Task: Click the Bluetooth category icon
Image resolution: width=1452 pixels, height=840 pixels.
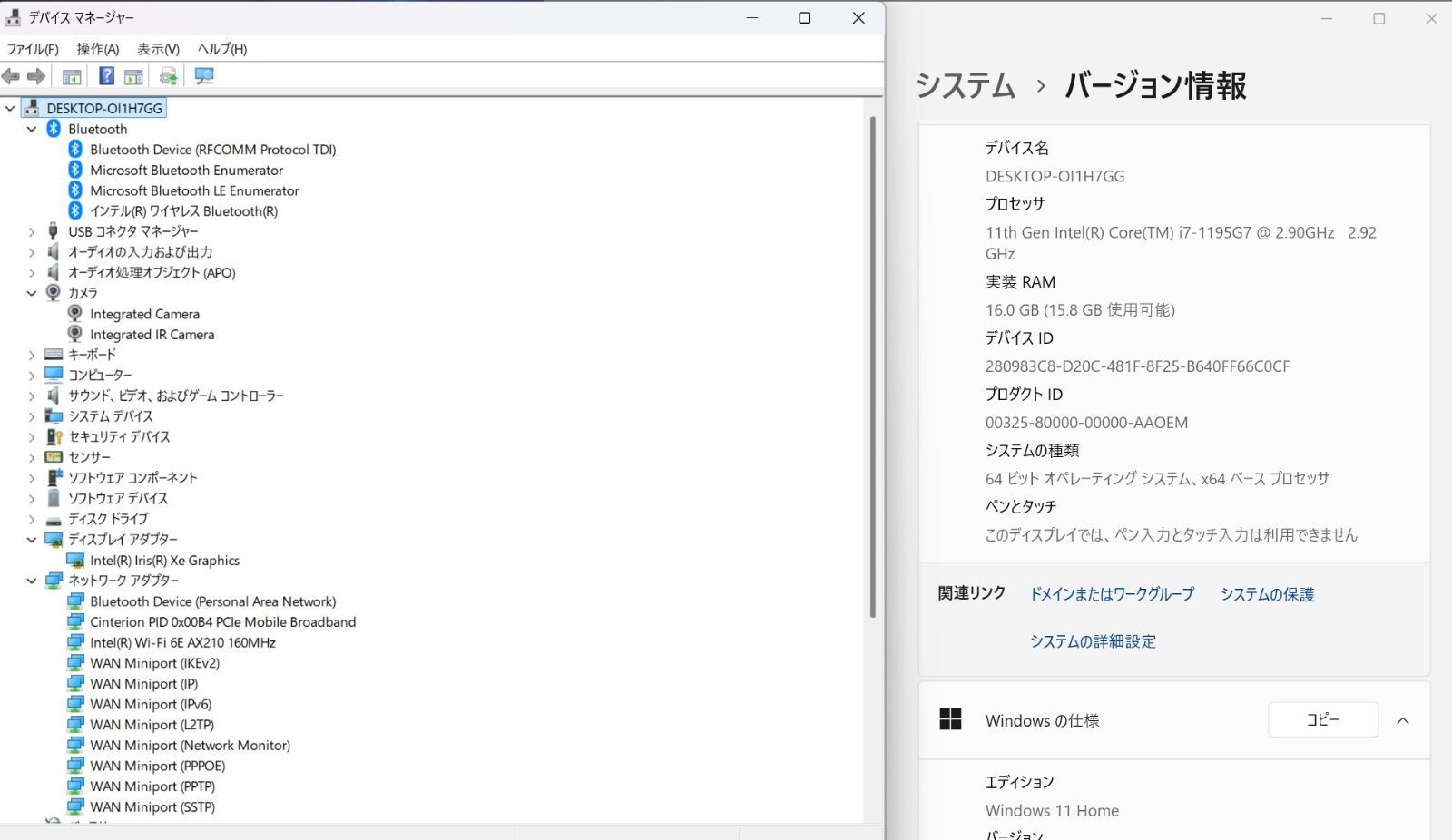Action: click(x=54, y=129)
